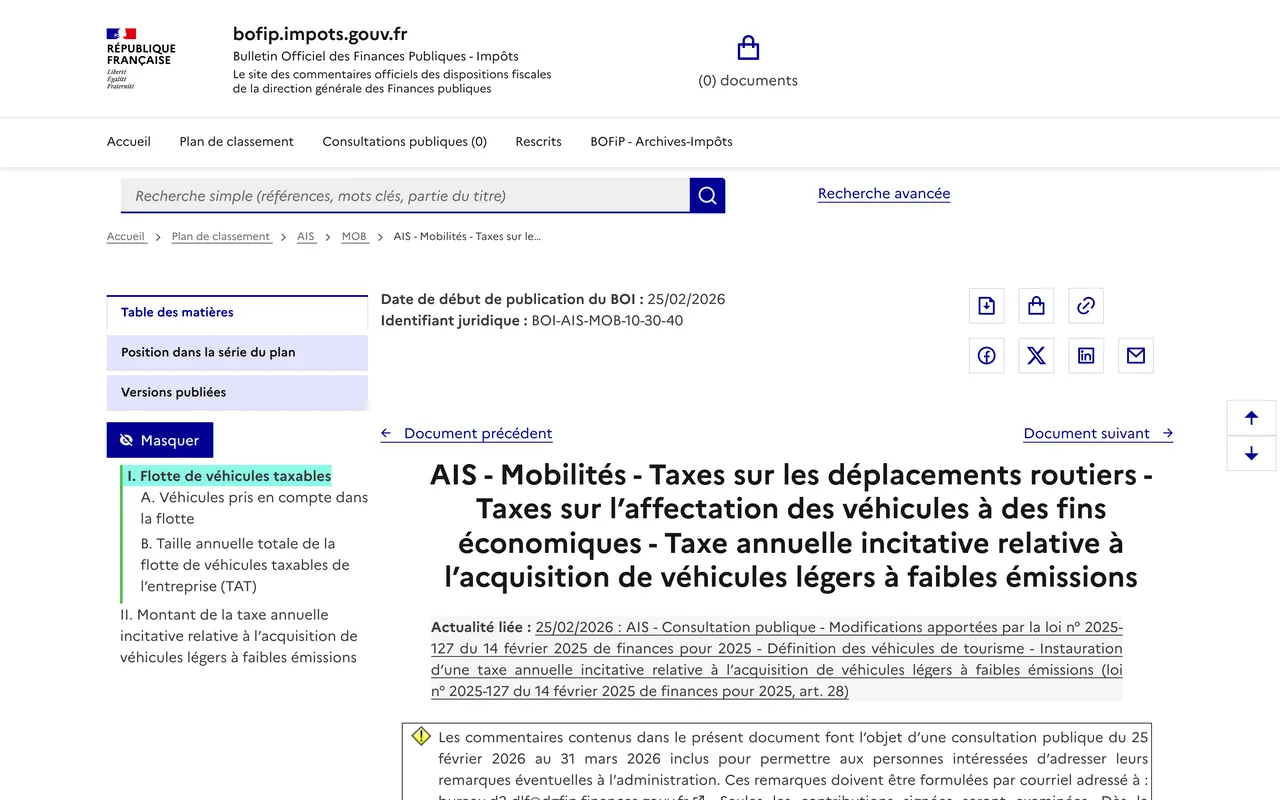Viewport: 1280px width, 800px height.
Task: Click the Accueil breadcrumb link
Action: [126, 237]
